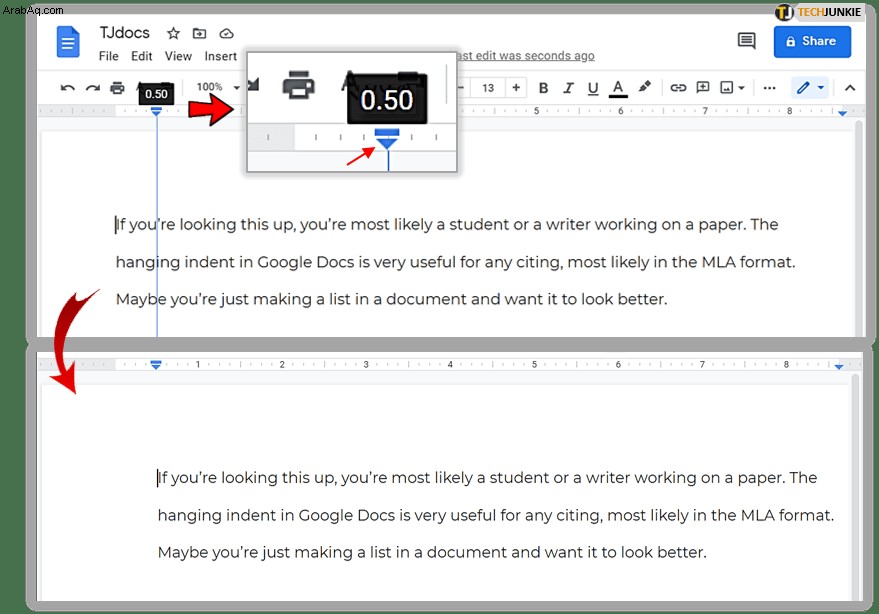
Task: Click 'Maybe you're just making' in the unindented paragraph
Action: click(x=214, y=299)
